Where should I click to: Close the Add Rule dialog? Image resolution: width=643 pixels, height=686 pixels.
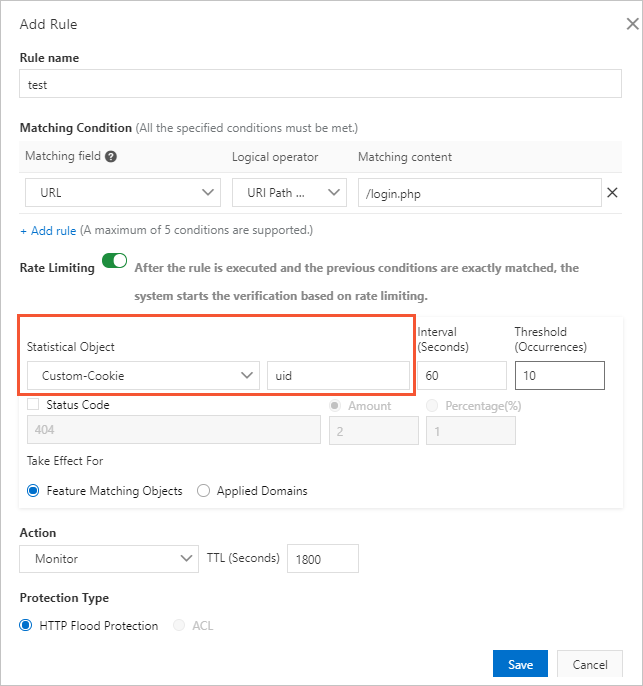click(x=631, y=24)
